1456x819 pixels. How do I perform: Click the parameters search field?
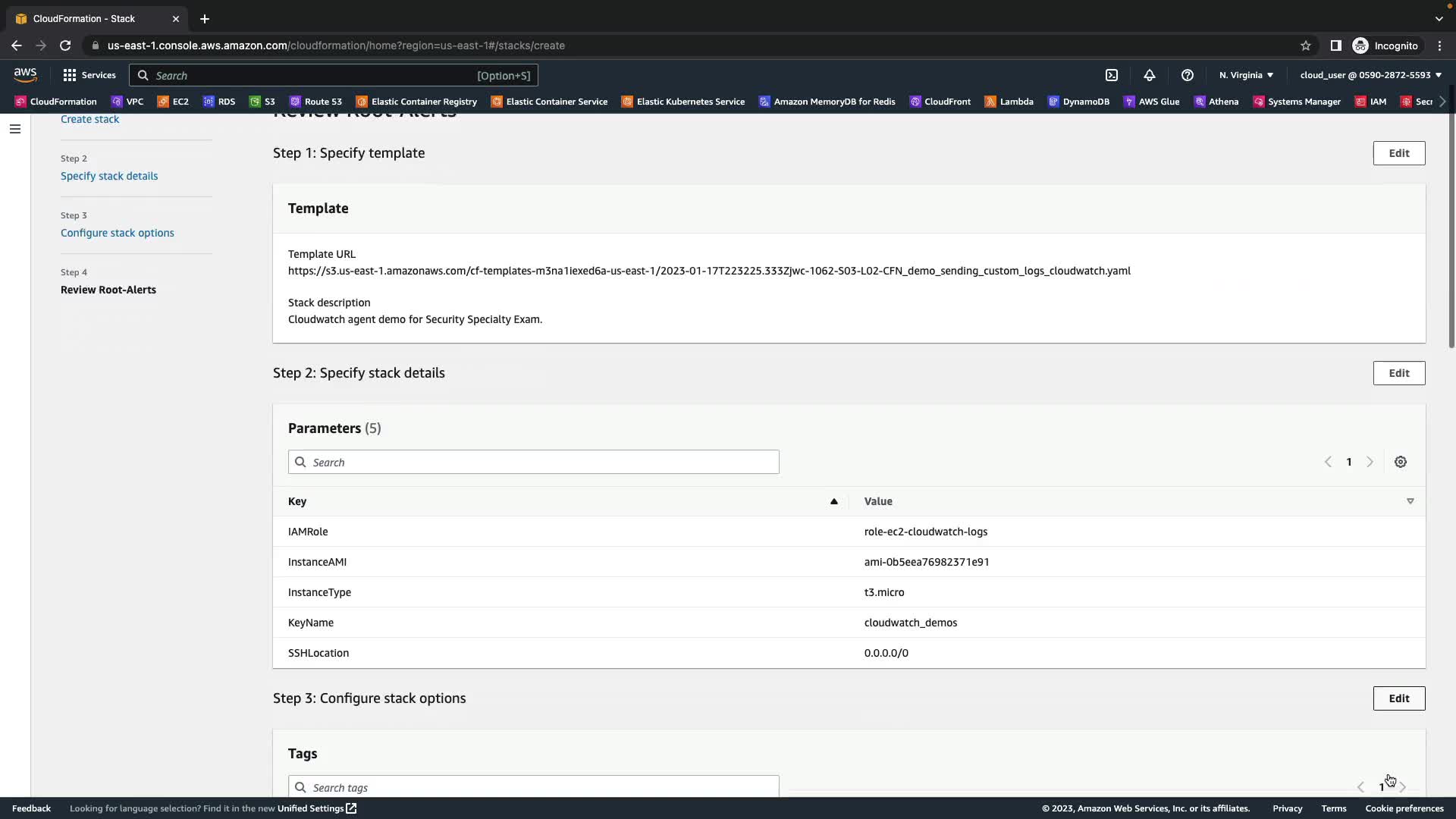(x=534, y=462)
